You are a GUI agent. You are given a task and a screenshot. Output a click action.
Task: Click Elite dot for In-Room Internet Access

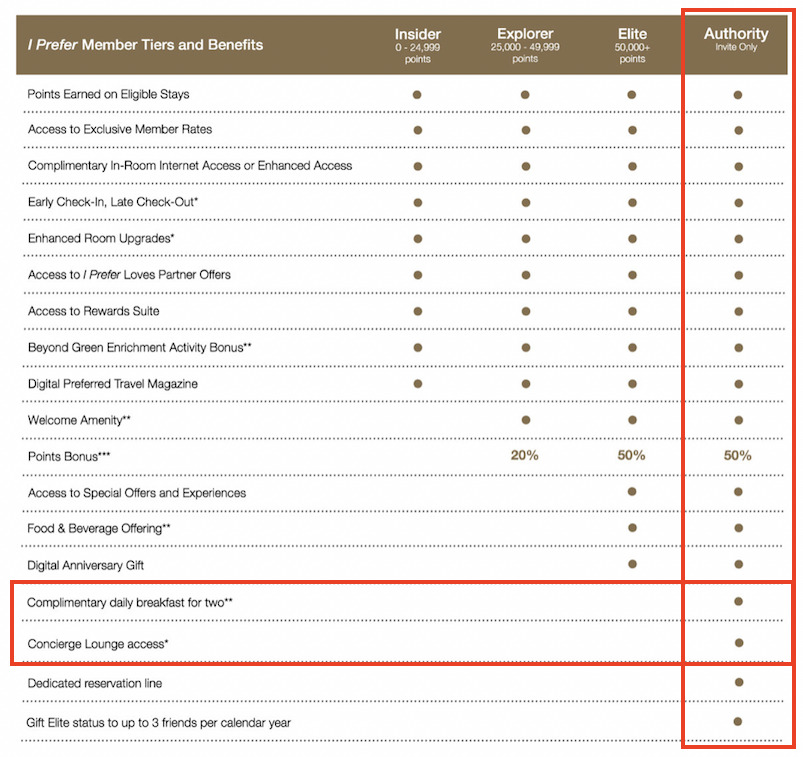632,166
